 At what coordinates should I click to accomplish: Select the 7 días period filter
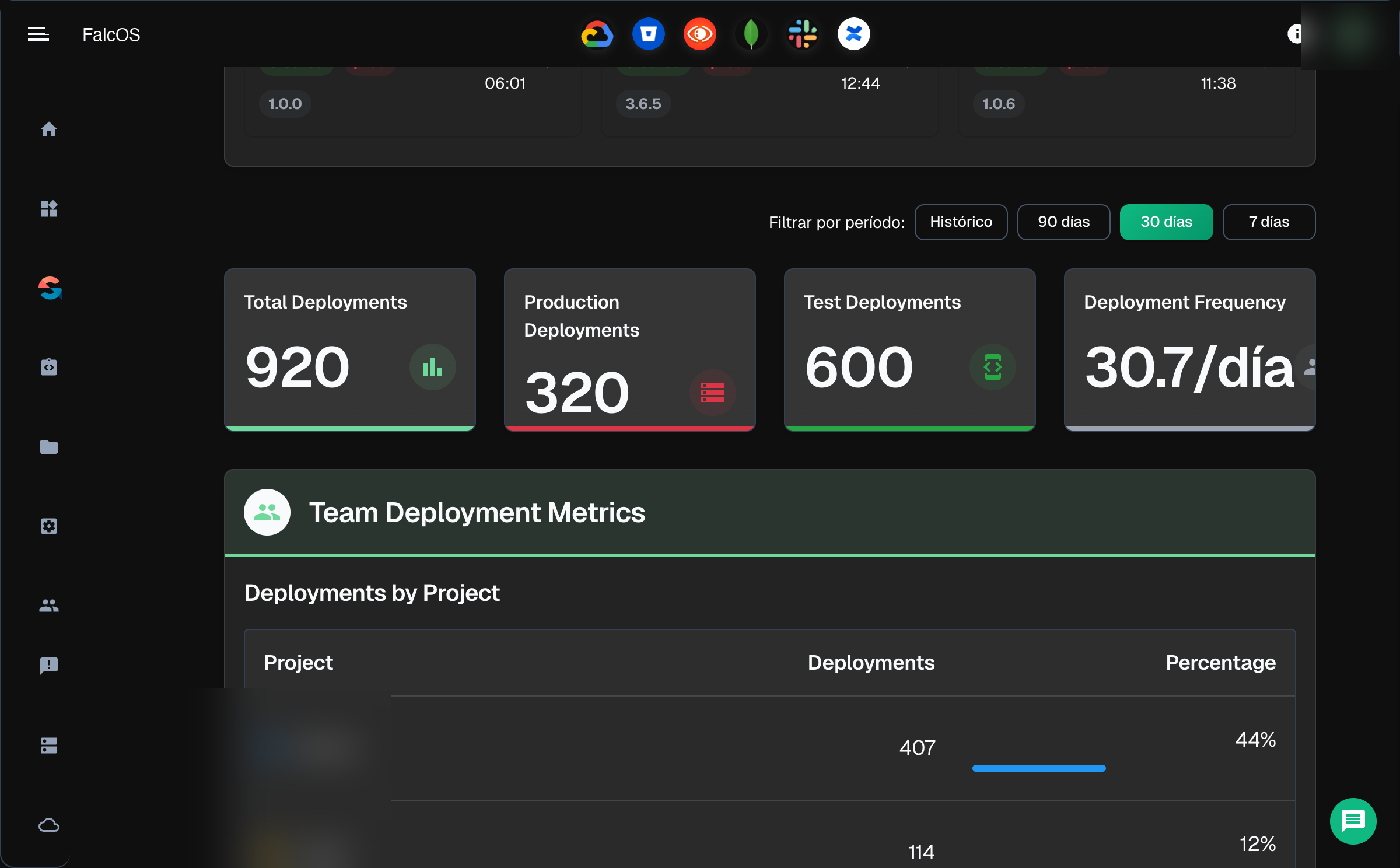tap(1269, 222)
